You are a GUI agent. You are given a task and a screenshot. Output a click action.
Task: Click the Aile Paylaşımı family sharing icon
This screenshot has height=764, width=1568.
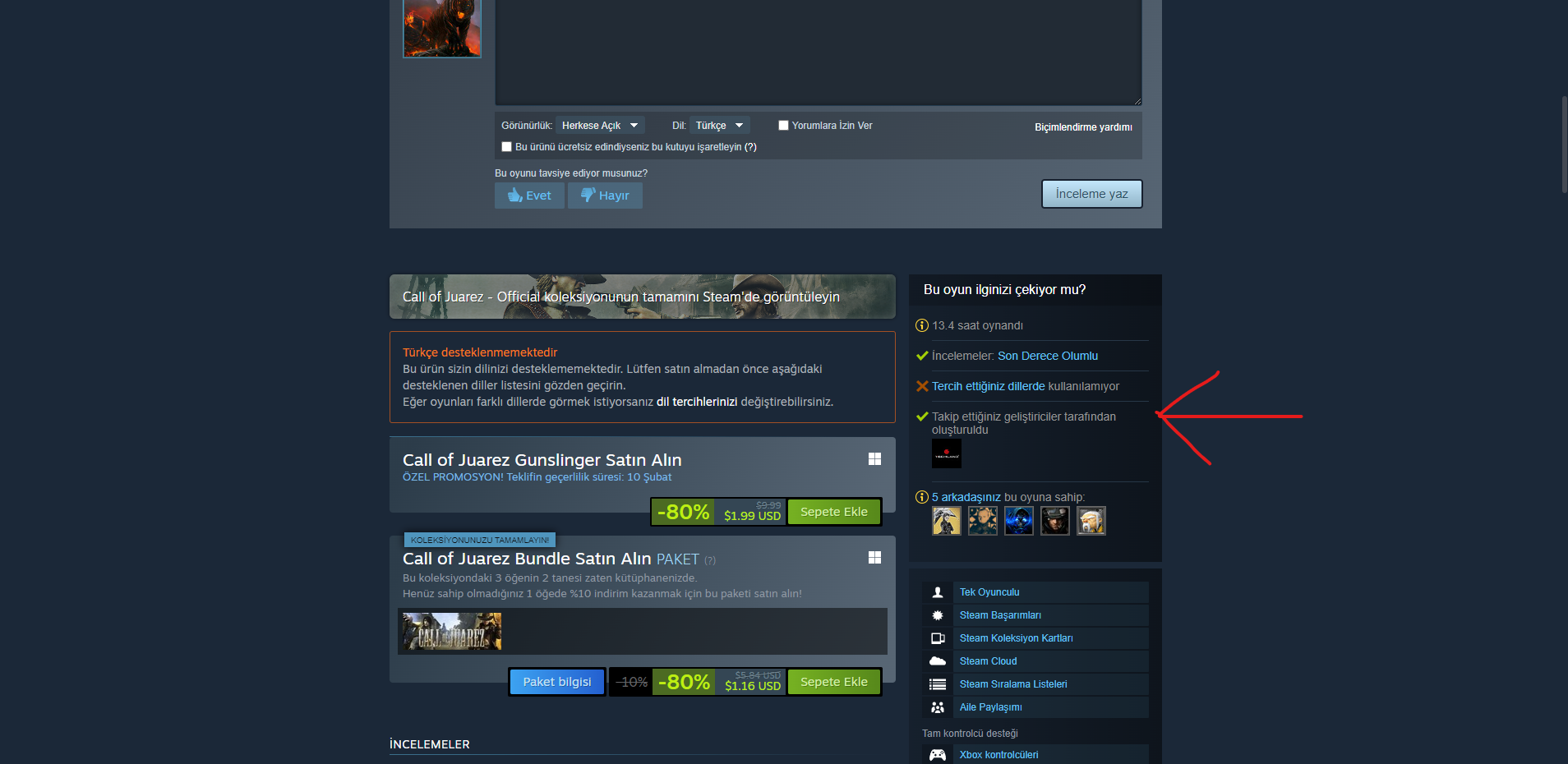[938, 707]
